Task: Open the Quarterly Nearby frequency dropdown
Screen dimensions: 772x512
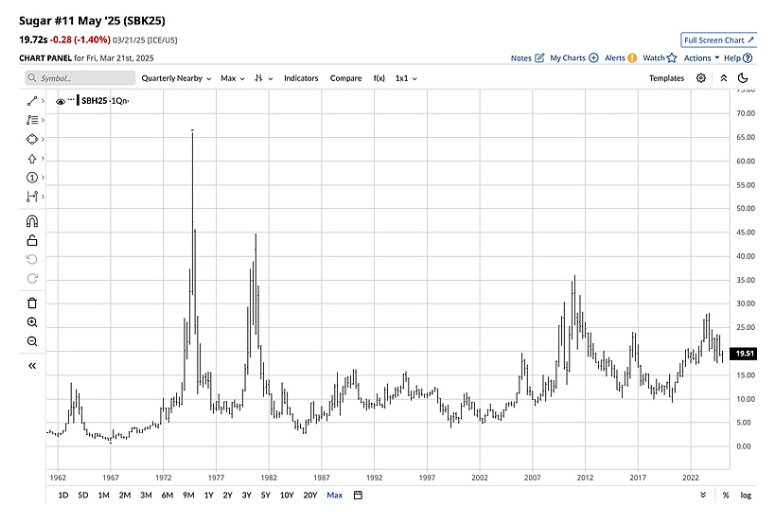Action: click(x=175, y=78)
